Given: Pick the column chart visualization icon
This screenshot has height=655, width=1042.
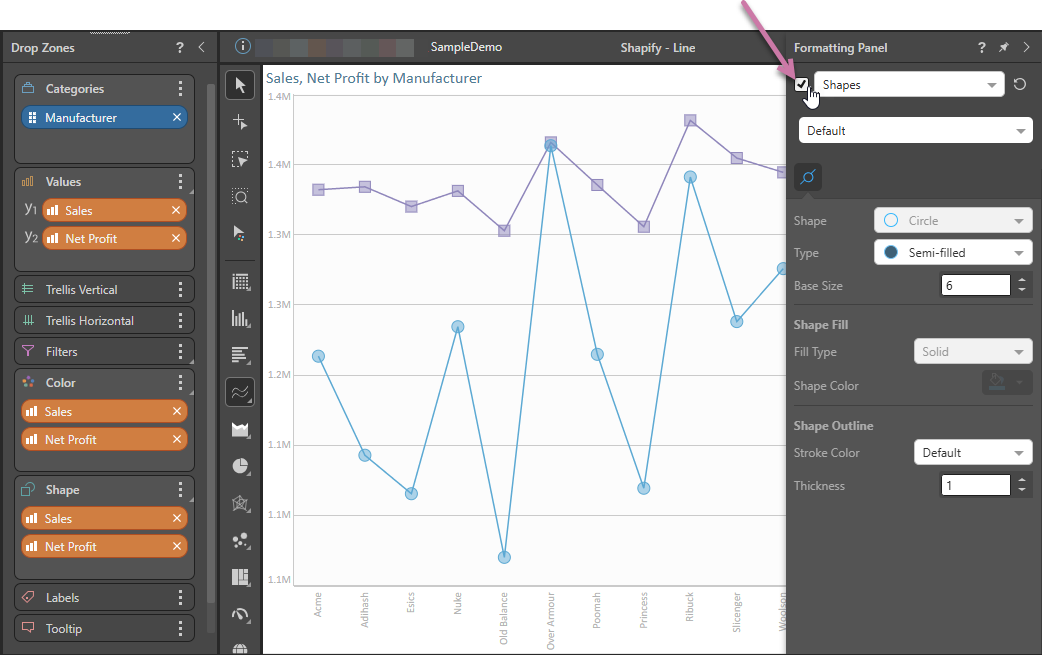Looking at the screenshot, I should pyautogui.click(x=240, y=319).
